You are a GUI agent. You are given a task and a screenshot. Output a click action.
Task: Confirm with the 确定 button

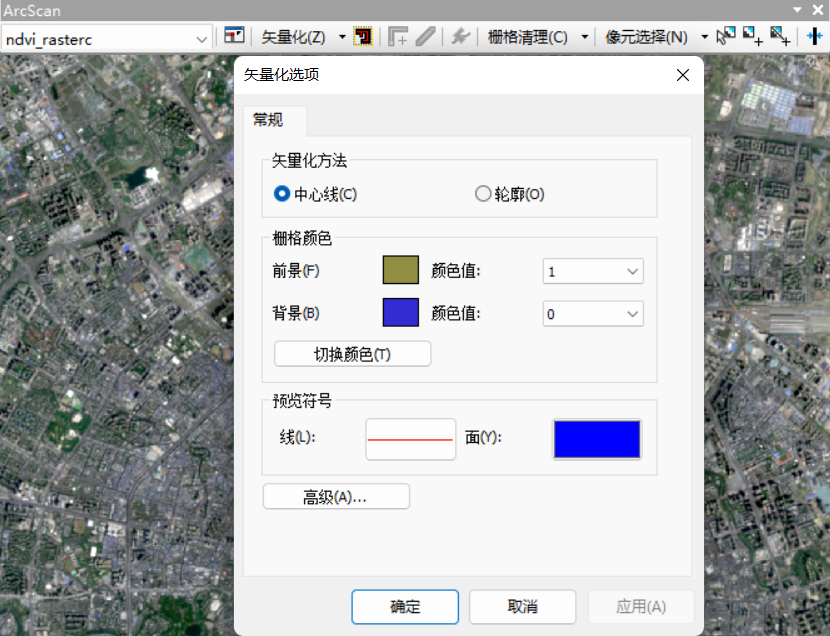(x=405, y=606)
